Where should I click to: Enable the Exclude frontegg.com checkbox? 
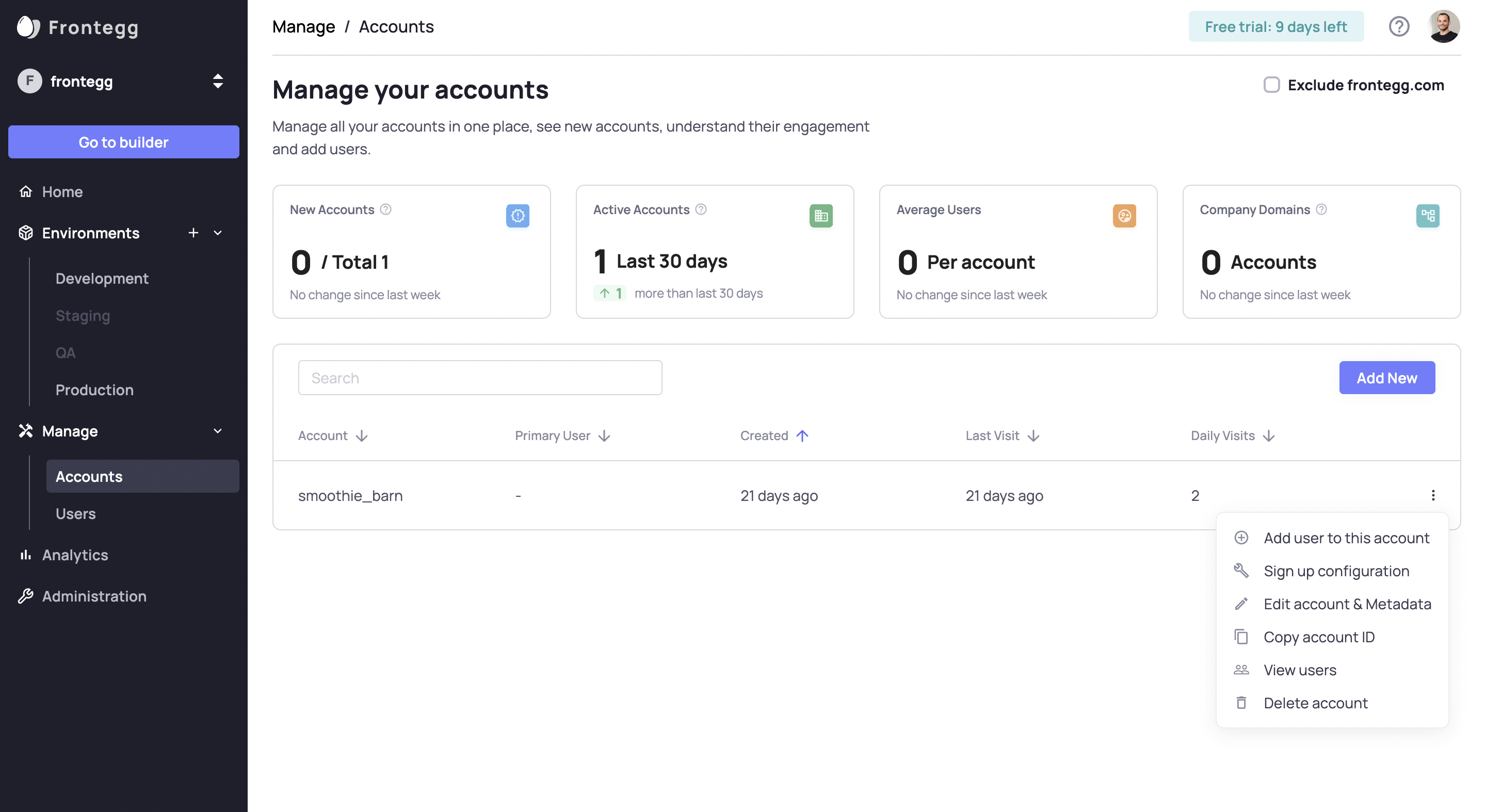tap(1271, 85)
